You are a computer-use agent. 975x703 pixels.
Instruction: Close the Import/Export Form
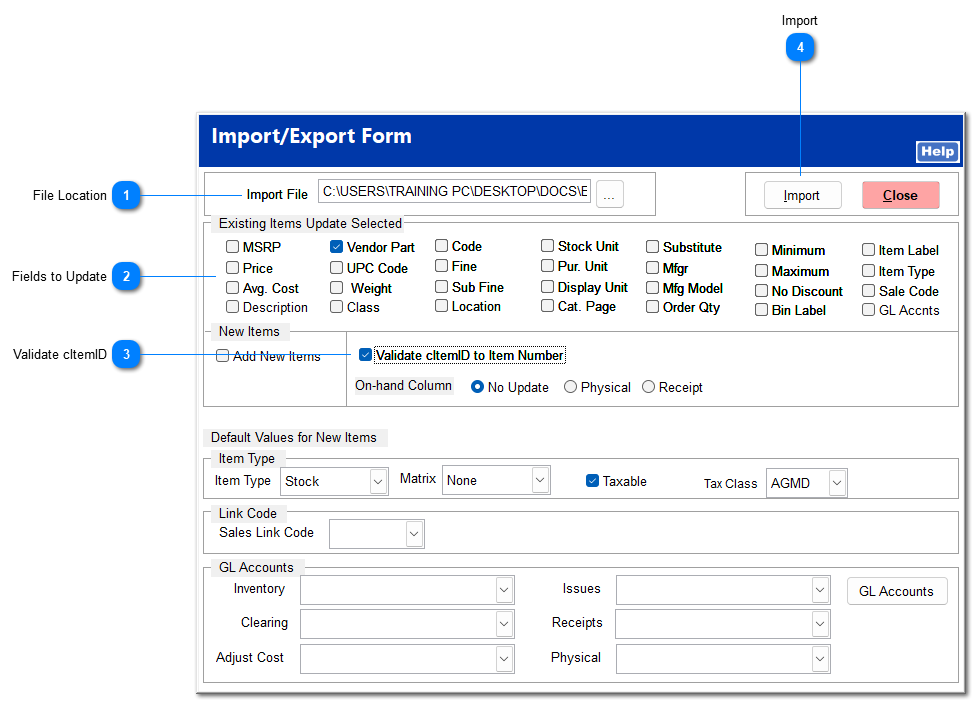(900, 196)
